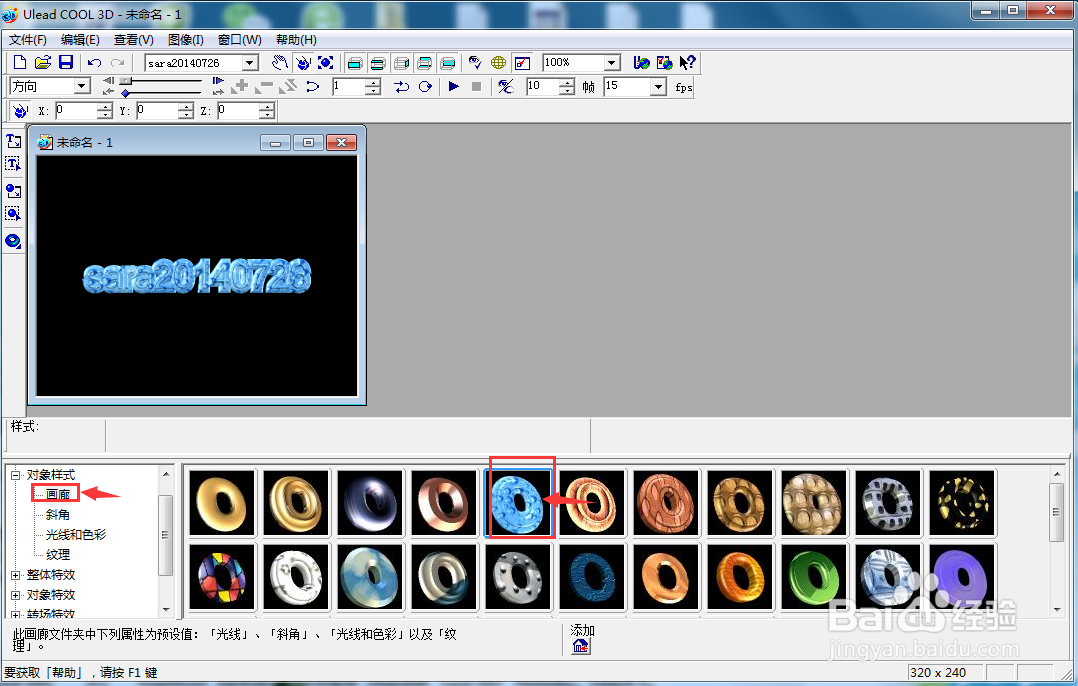Image resolution: width=1078 pixels, height=686 pixels.
Task: Increase the frame count spinner at 10
Action: click(566, 82)
